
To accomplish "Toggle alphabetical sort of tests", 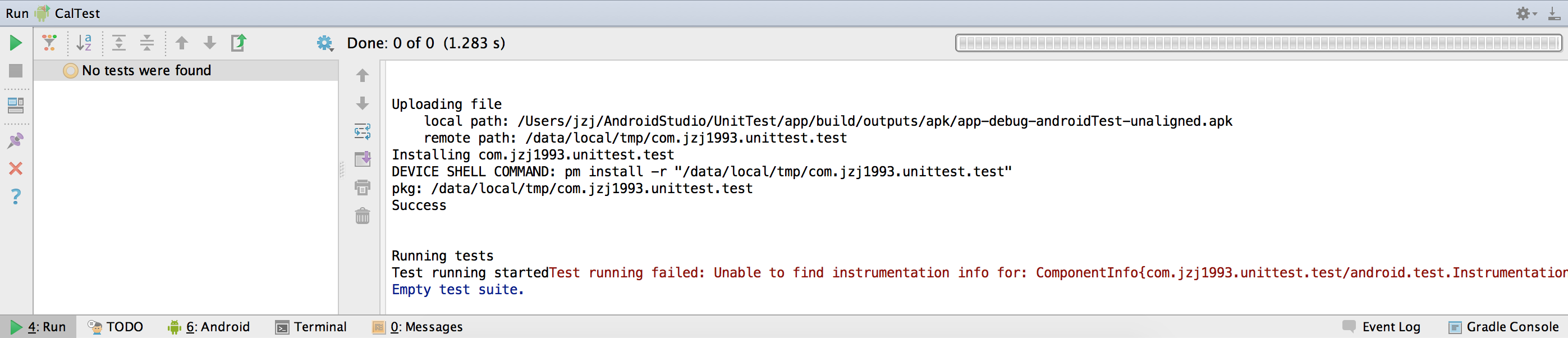I will point(84,43).
